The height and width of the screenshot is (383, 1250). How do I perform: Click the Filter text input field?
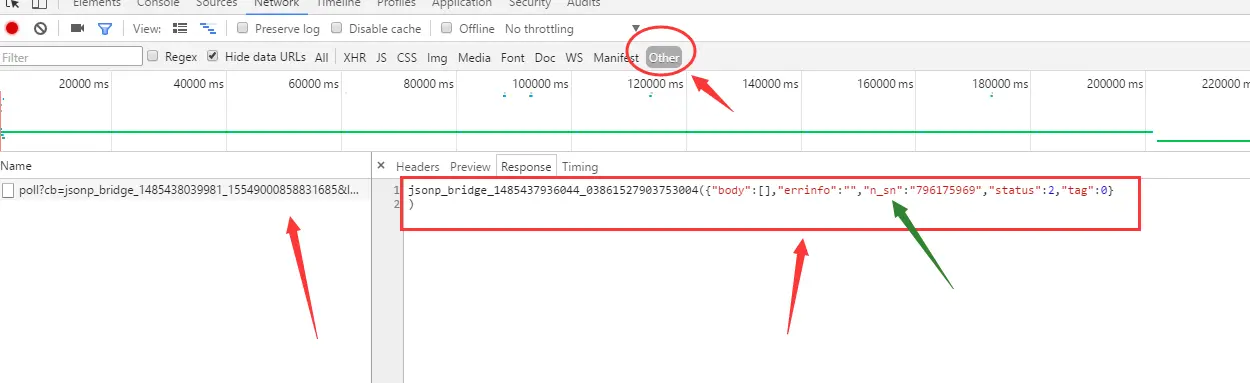tap(71, 57)
